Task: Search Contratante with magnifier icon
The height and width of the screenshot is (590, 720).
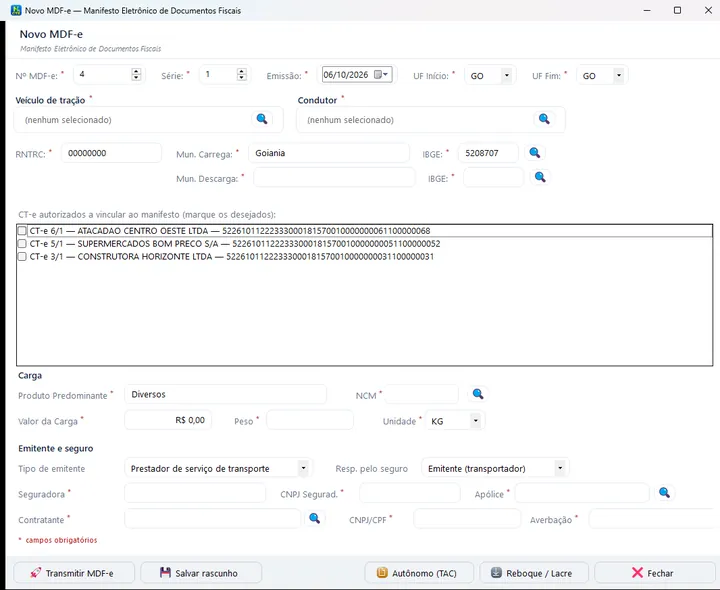Action: (315, 519)
